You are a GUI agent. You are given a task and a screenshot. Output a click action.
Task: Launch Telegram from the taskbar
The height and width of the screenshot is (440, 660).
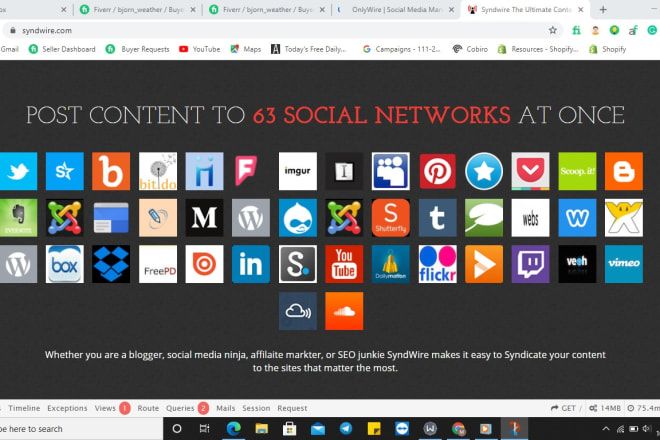pos(346,429)
